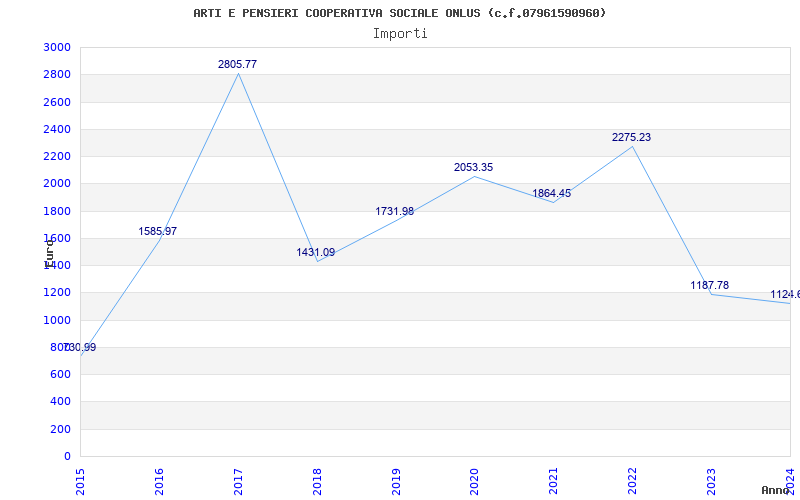Click the x-axis year 2021
Screen dimensions: 800x500
pos(554,481)
